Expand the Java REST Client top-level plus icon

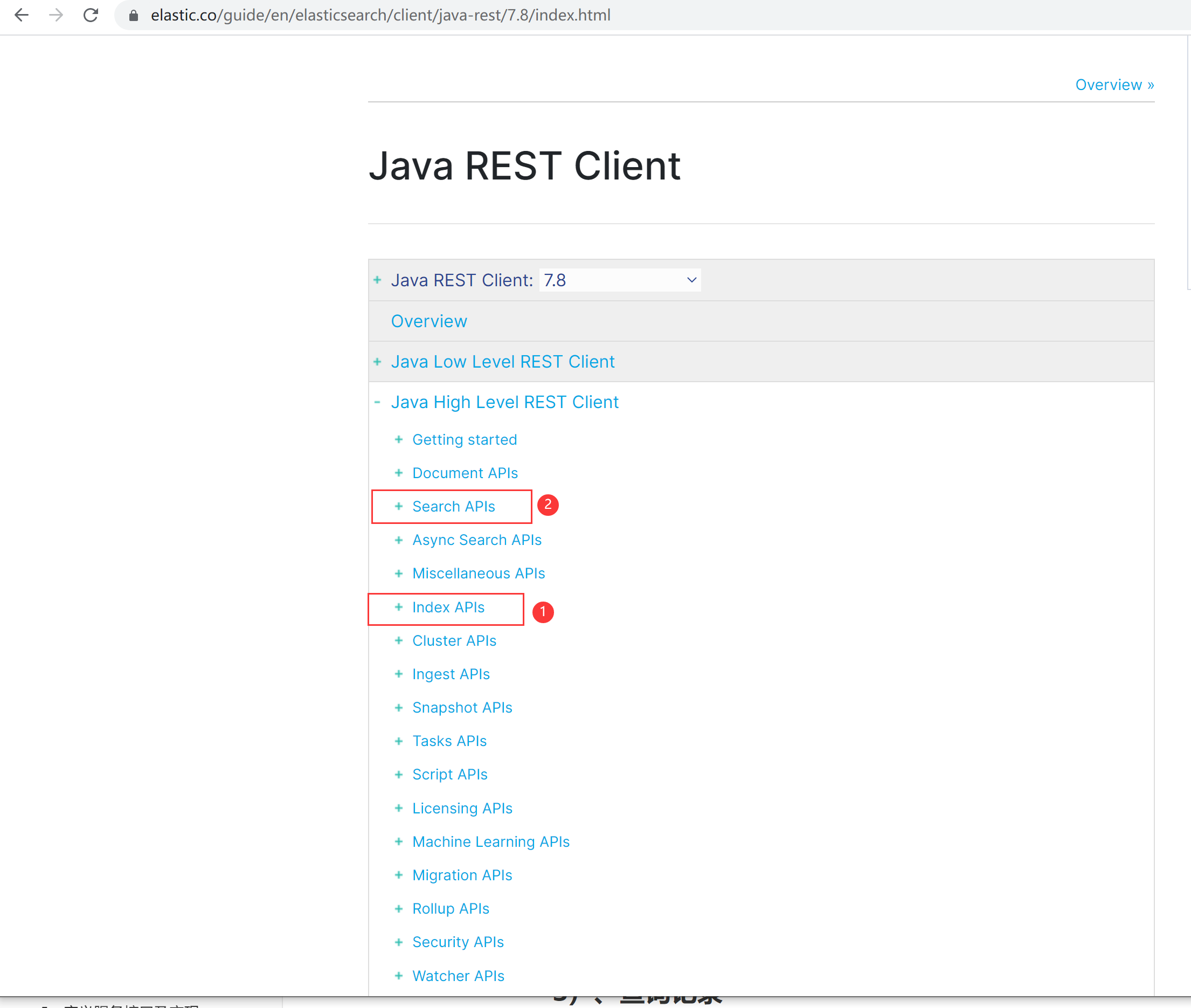click(377, 280)
